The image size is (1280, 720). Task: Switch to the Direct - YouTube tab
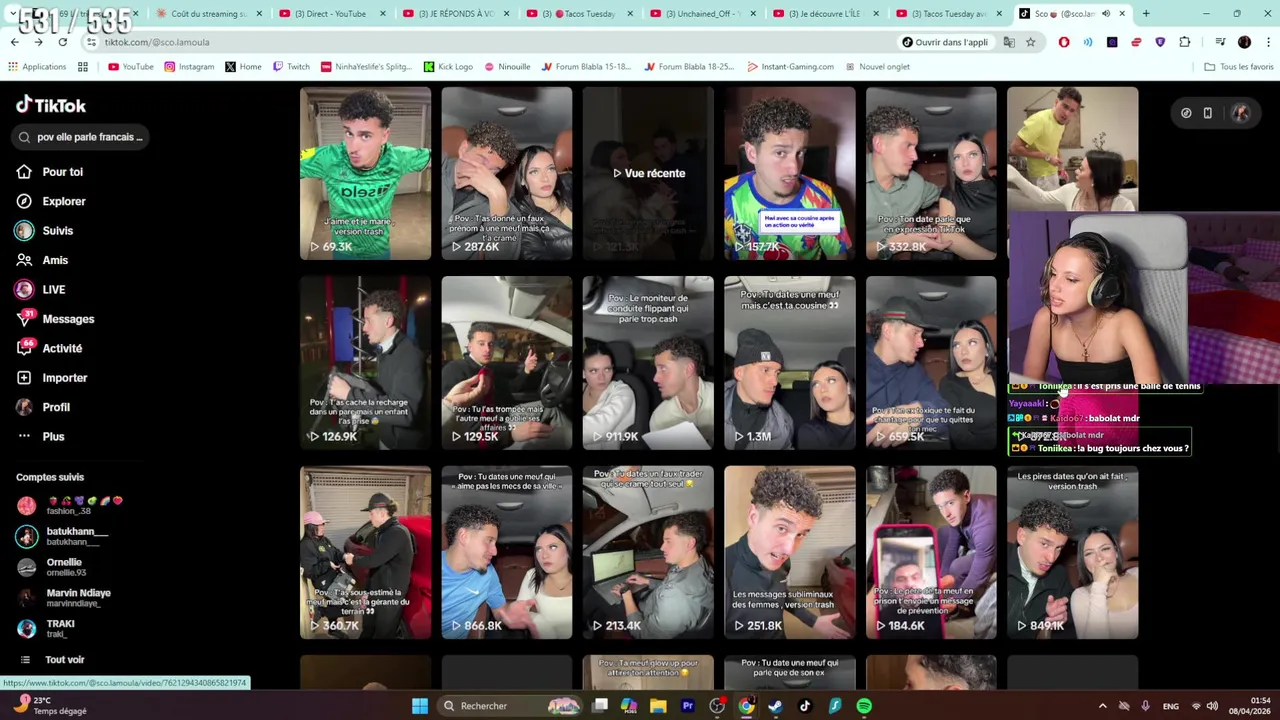tap(330, 14)
